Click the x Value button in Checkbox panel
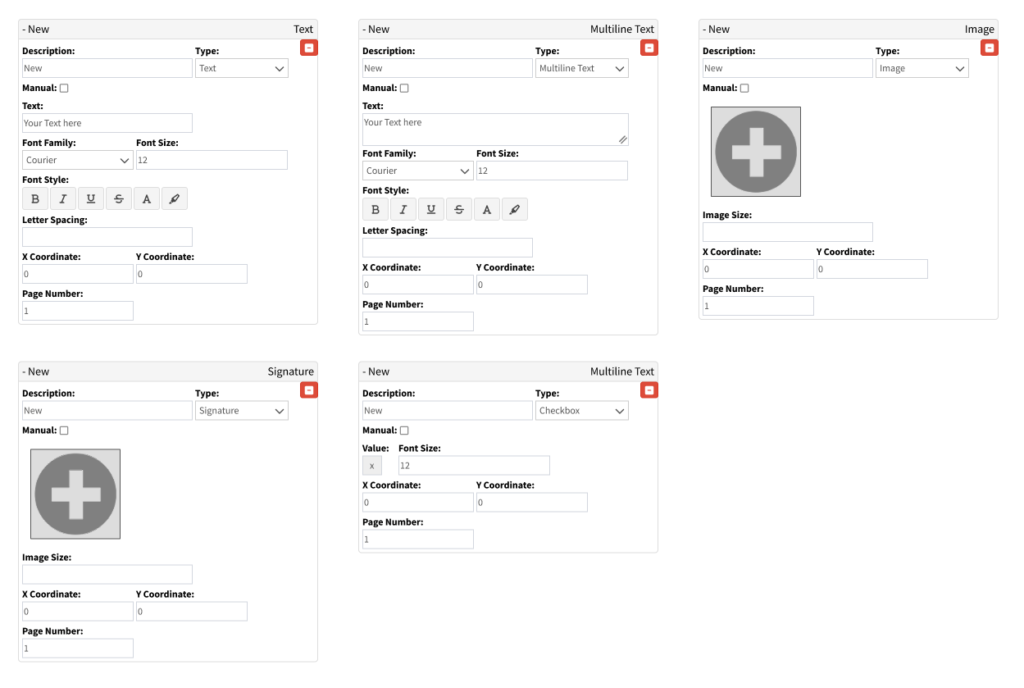The image size is (1024, 688). tap(372, 466)
